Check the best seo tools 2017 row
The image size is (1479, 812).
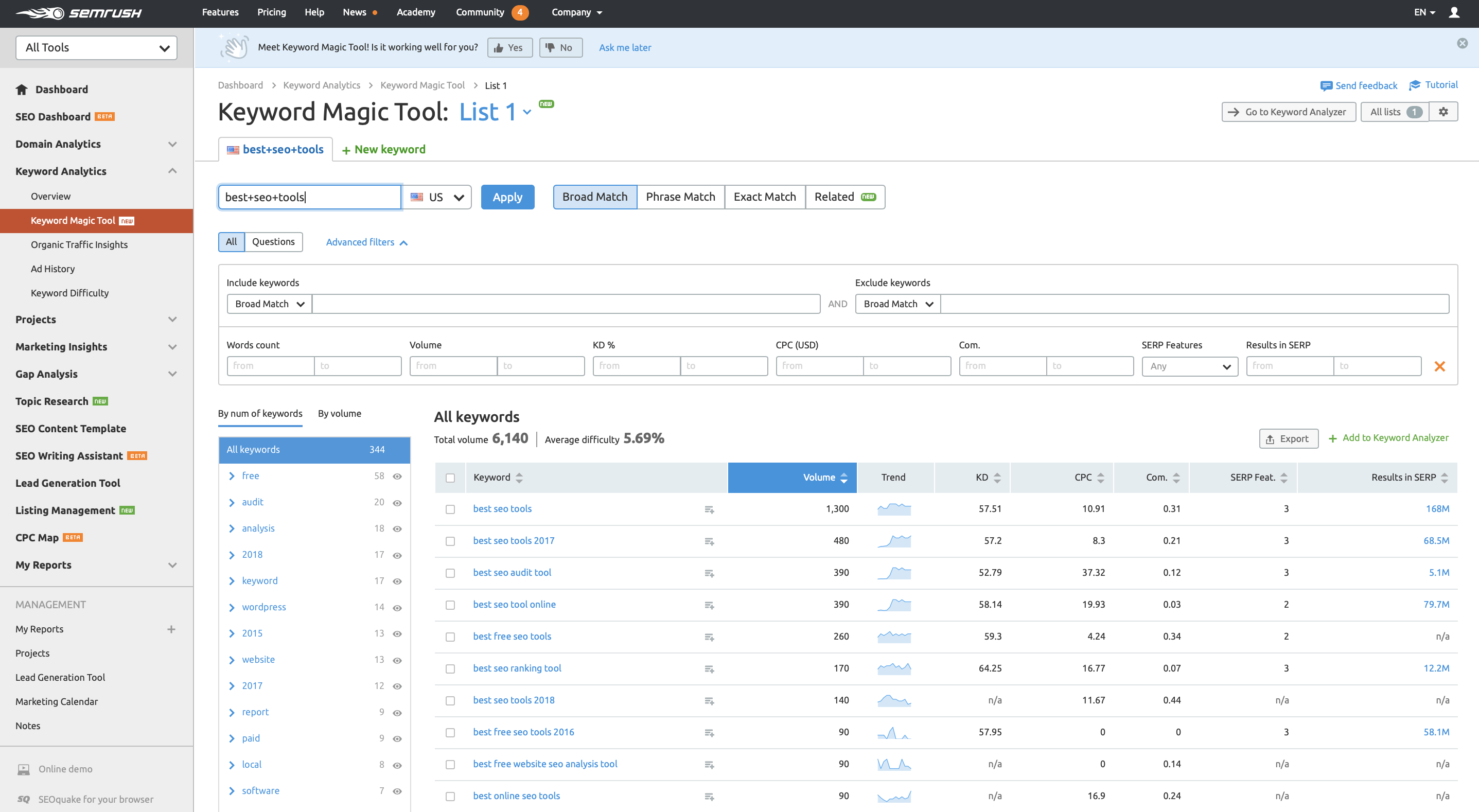tap(450, 541)
